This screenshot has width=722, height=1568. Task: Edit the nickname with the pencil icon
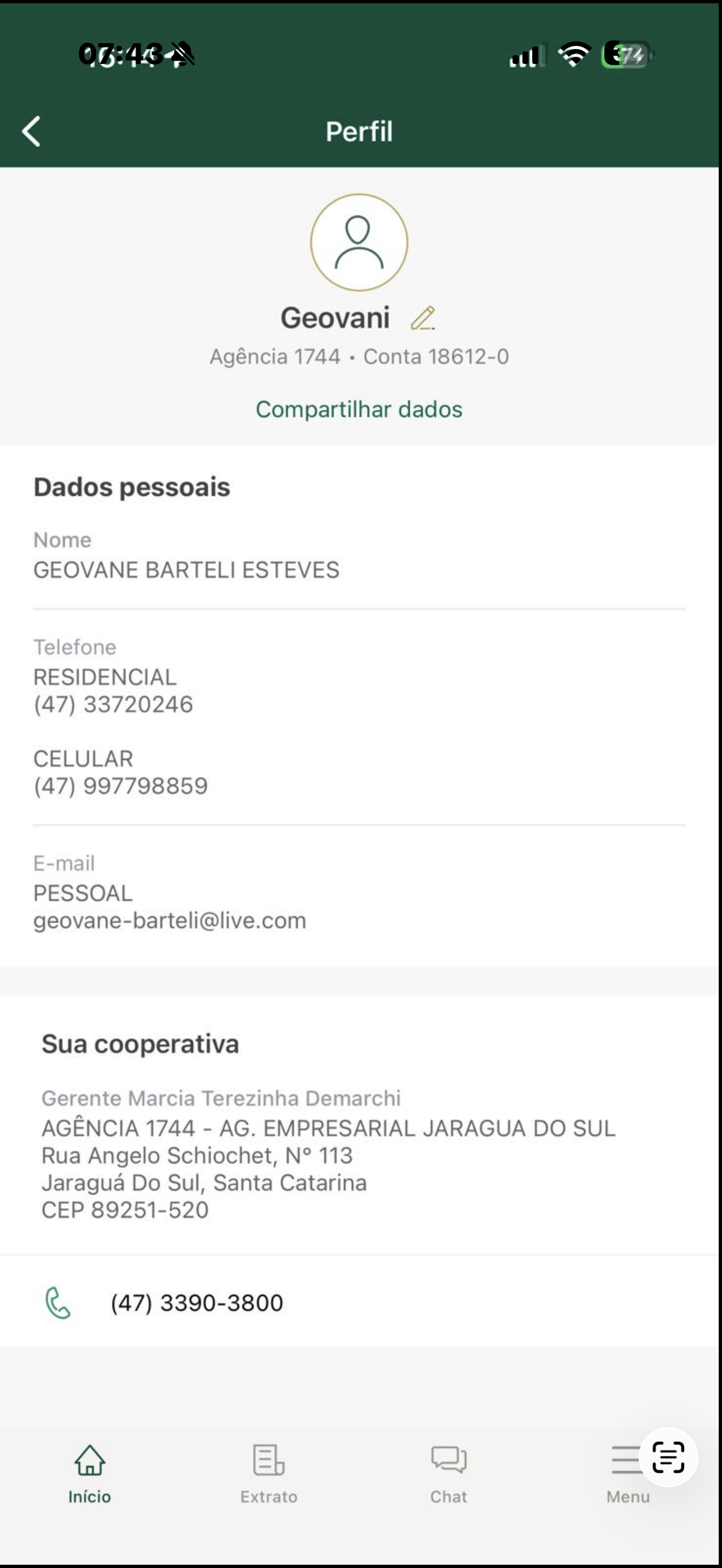point(422,318)
